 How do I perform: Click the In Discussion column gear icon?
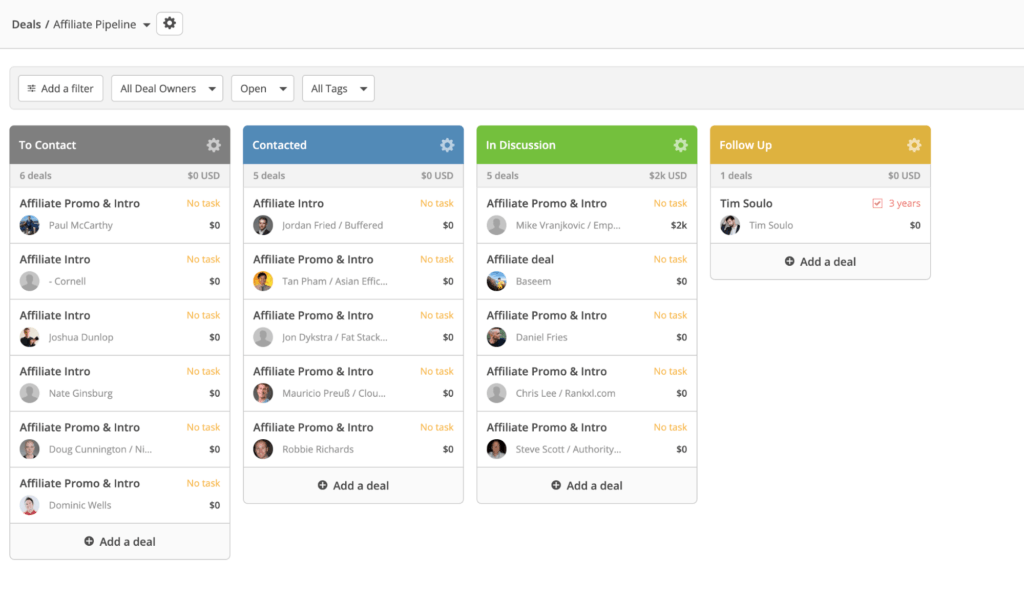click(680, 145)
